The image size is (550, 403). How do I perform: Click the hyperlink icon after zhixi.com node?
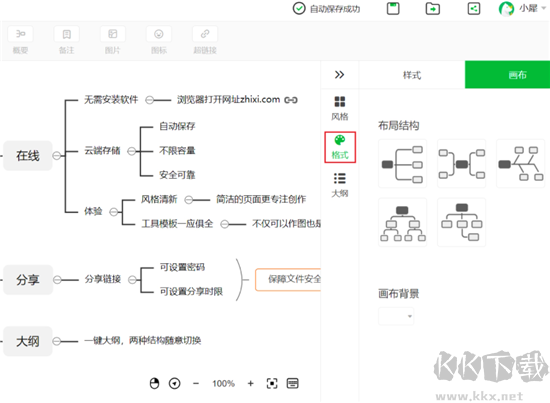(291, 100)
